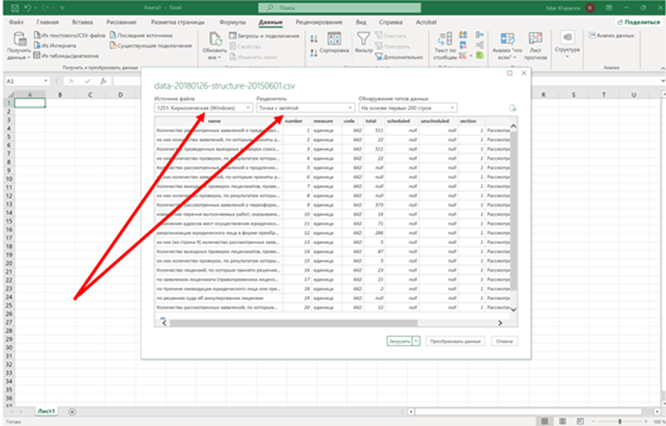Open the Файл tab
Screen dimensions: 666x426
(x=16, y=22)
